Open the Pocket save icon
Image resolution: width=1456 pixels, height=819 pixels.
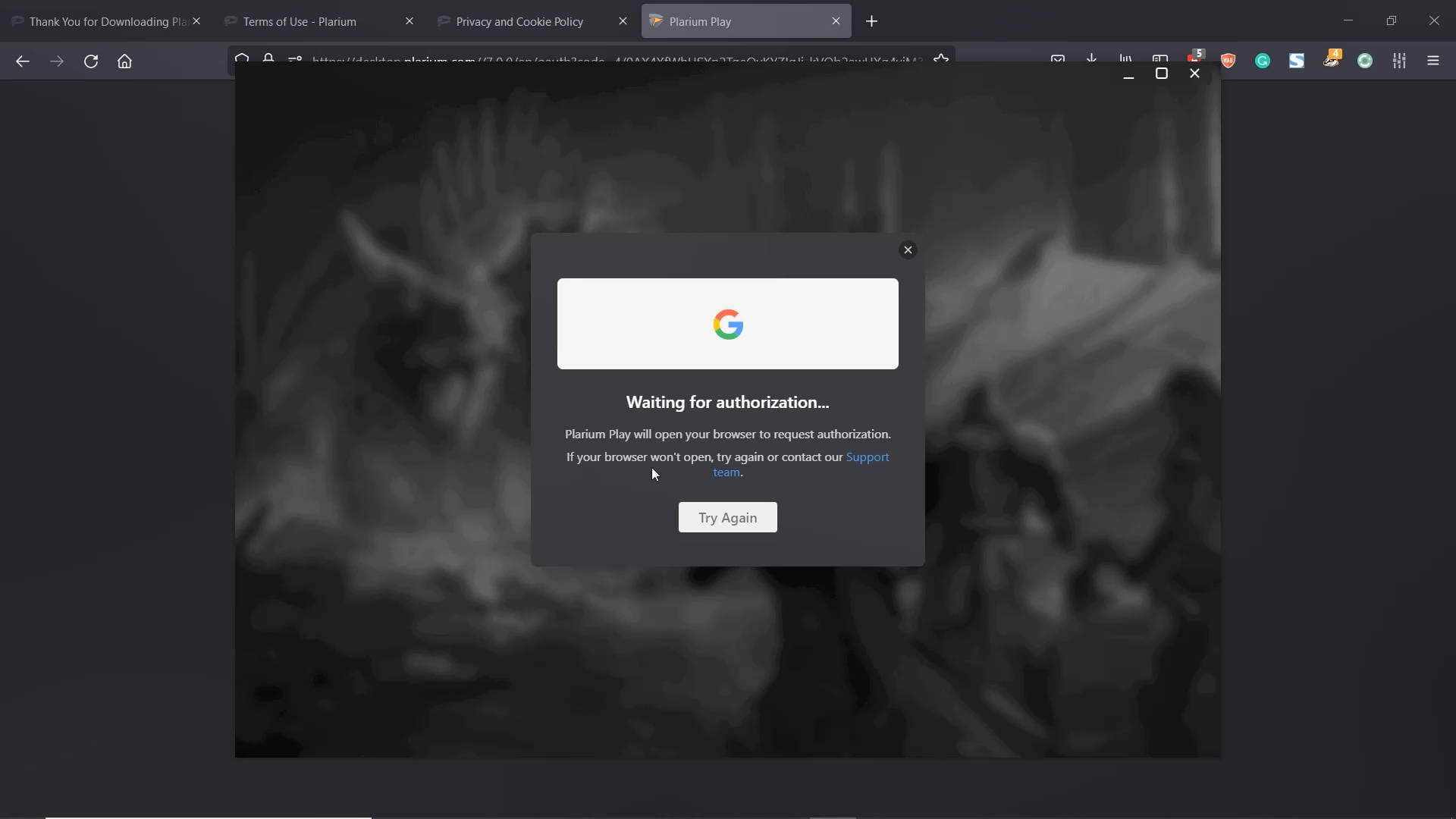click(1058, 59)
